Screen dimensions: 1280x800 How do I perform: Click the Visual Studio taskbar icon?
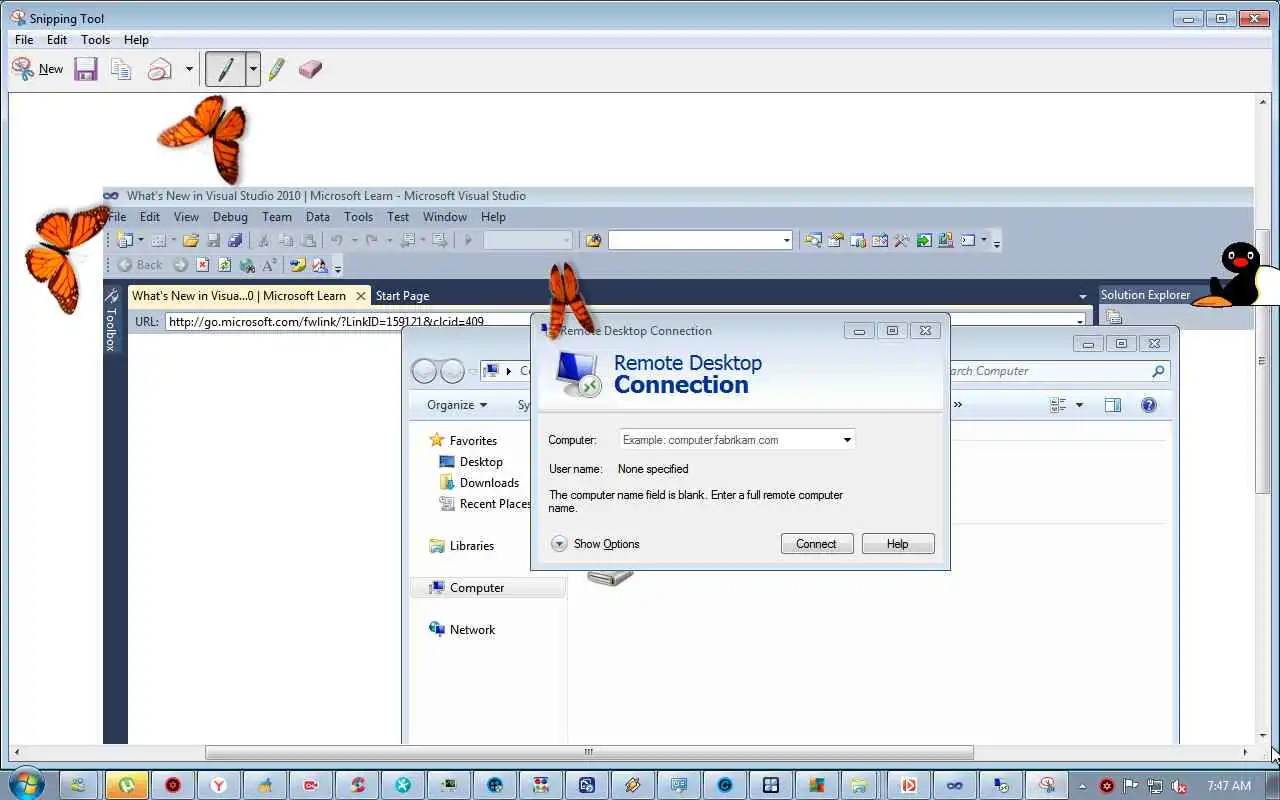tap(954, 785)
